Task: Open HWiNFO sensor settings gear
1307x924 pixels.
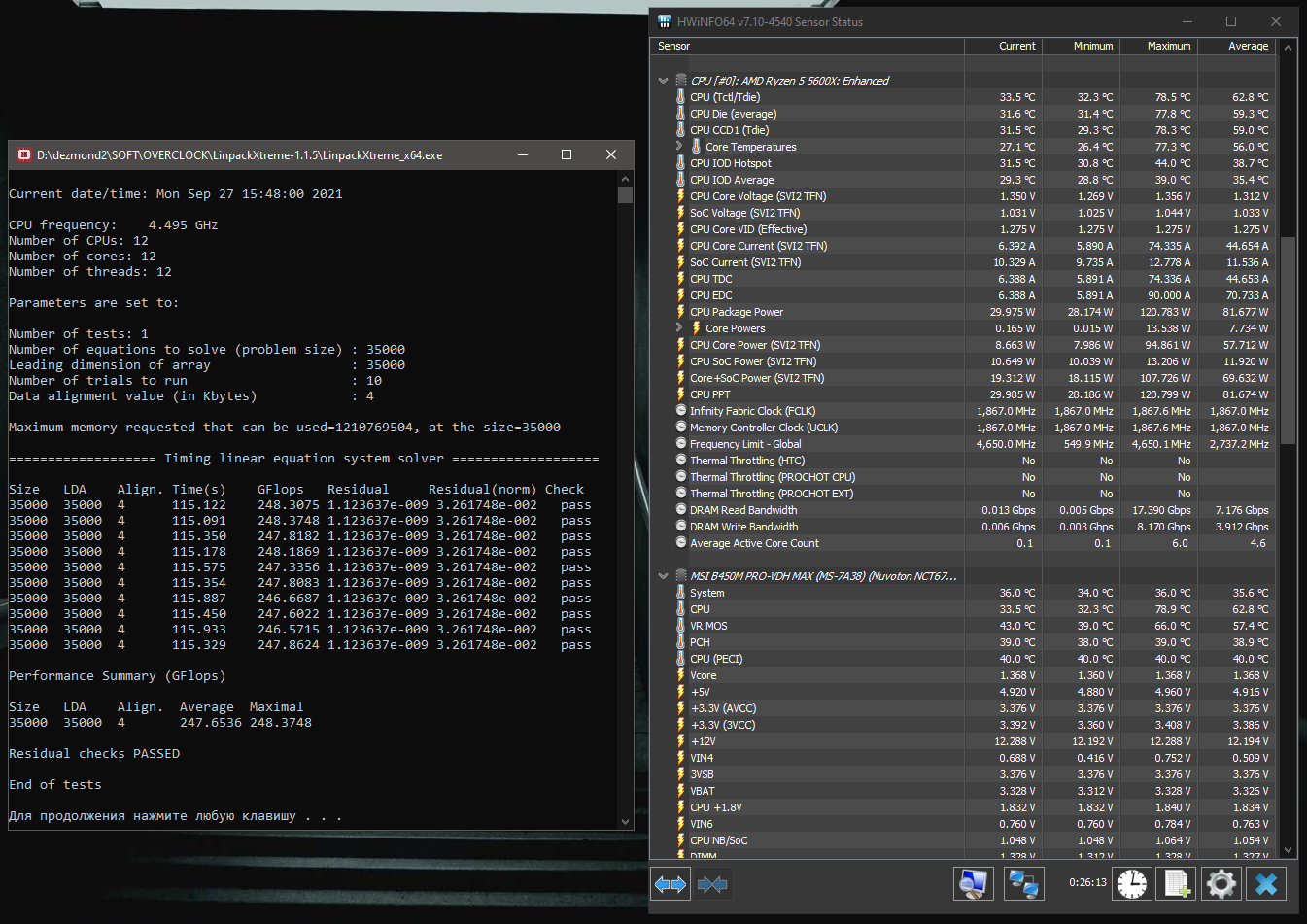Action: coord(1221,883)
